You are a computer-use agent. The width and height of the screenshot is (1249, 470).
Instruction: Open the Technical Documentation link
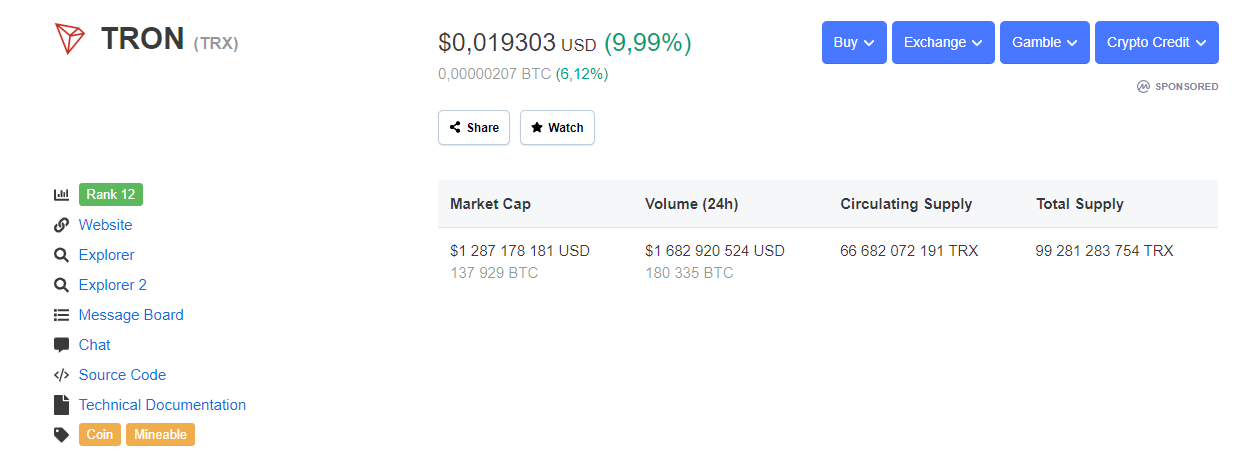tap(162, 405)
